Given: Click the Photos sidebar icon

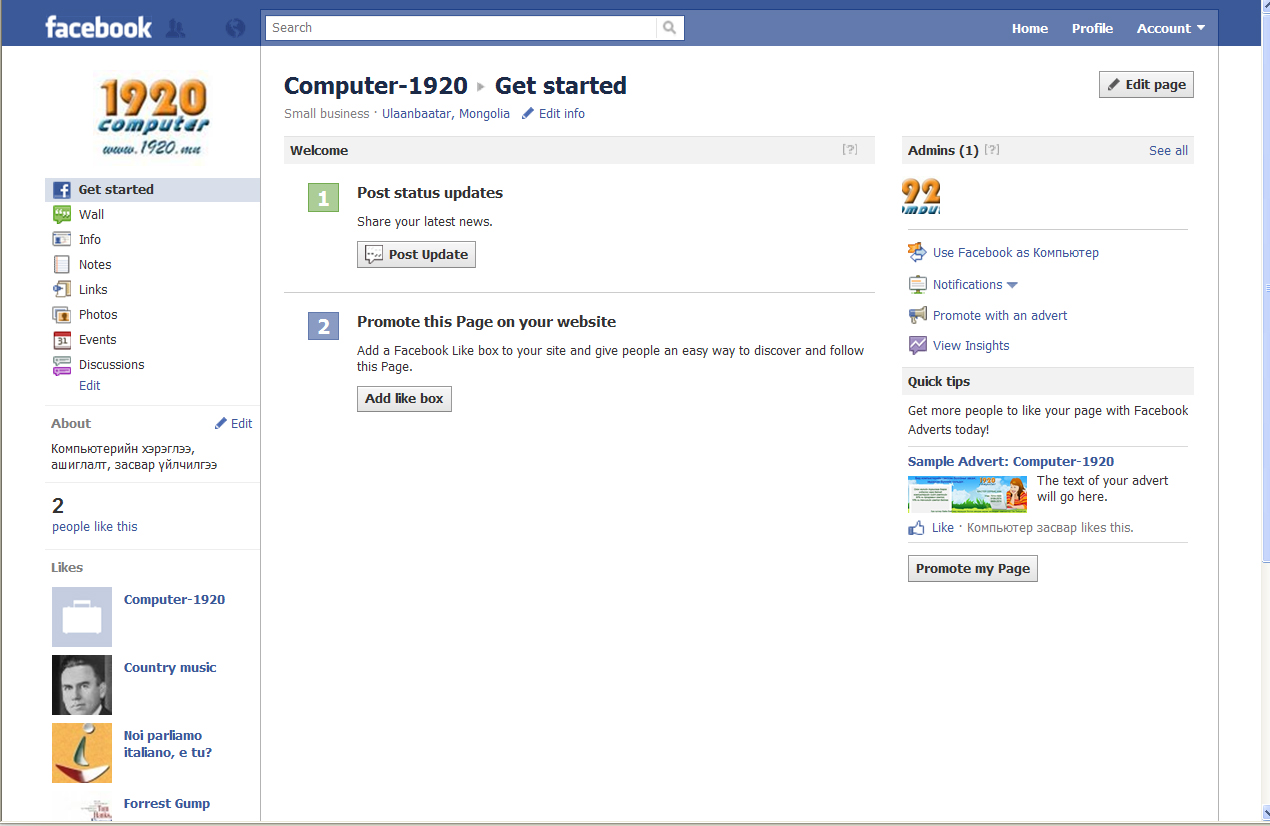Looking at the screenshot, I should pos(62,315).
